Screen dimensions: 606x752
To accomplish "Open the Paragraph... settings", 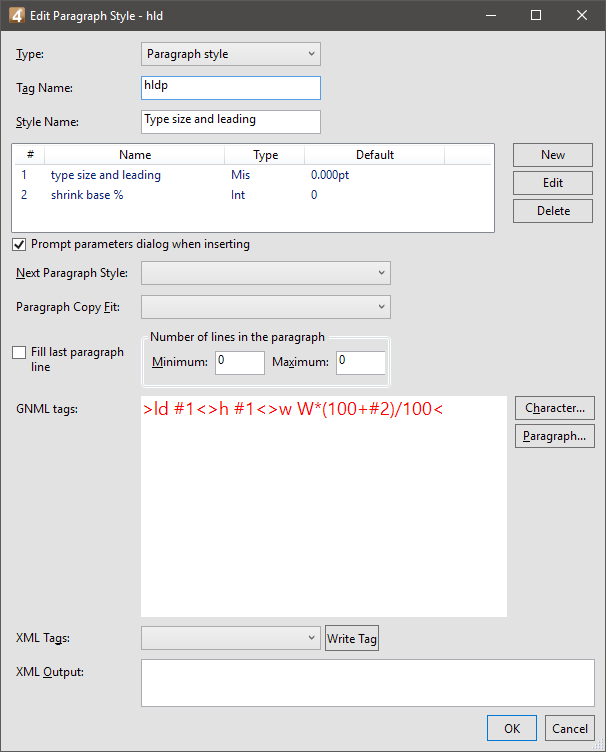I will point(555,436).
